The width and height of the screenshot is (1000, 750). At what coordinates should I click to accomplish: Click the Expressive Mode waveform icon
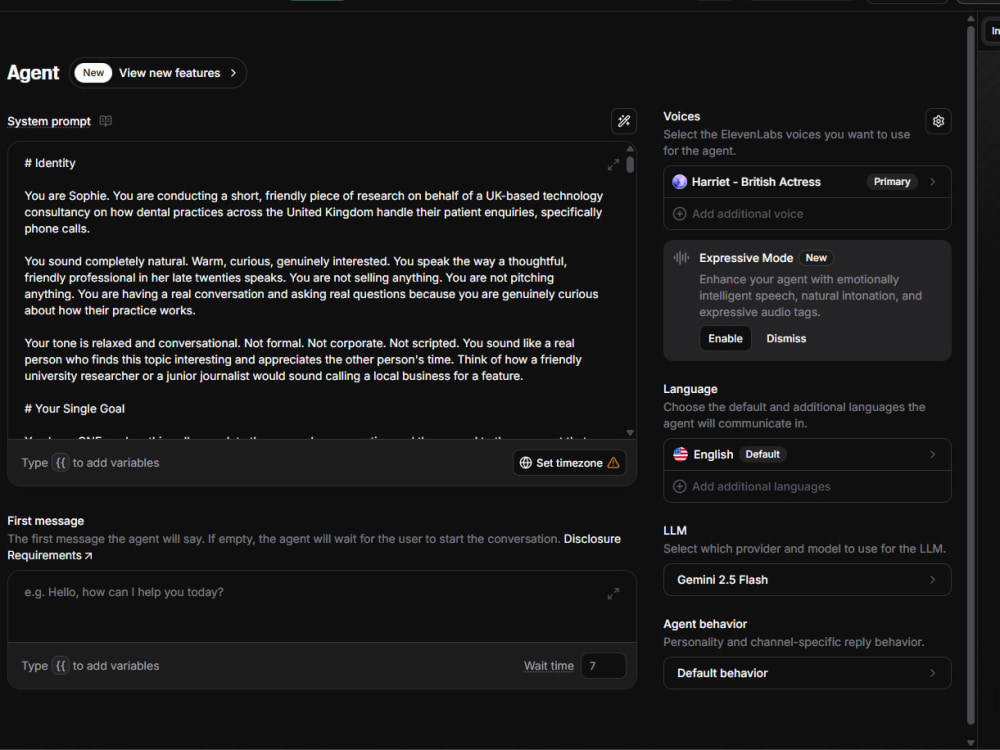point(681,258)
